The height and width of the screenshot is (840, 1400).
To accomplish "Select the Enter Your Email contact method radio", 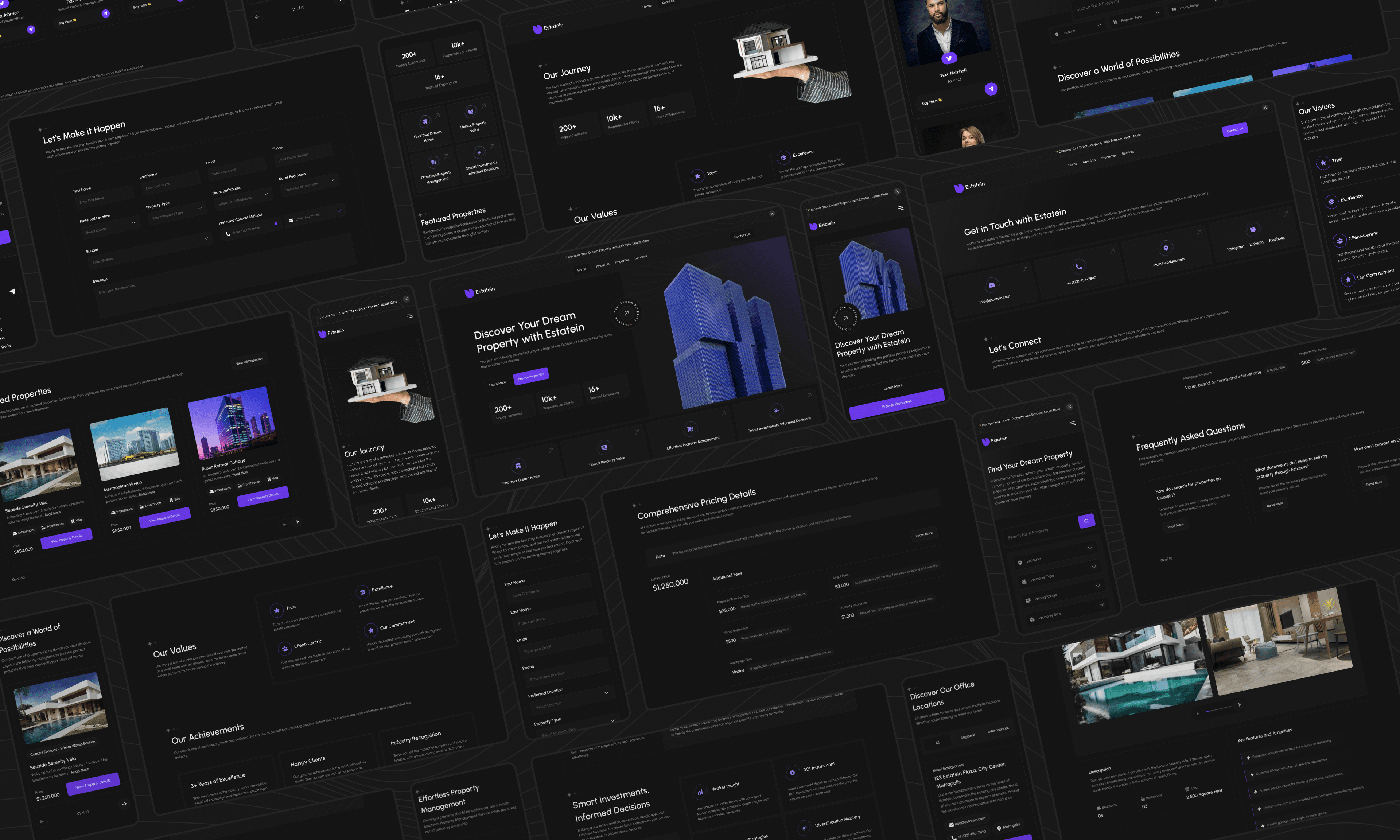I will (339, 210).
